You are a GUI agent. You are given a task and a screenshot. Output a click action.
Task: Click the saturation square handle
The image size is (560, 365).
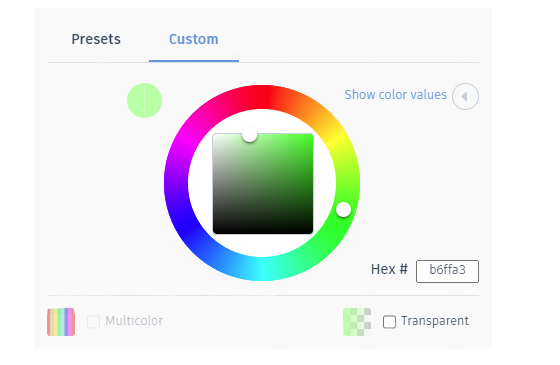tap(250, 135)
